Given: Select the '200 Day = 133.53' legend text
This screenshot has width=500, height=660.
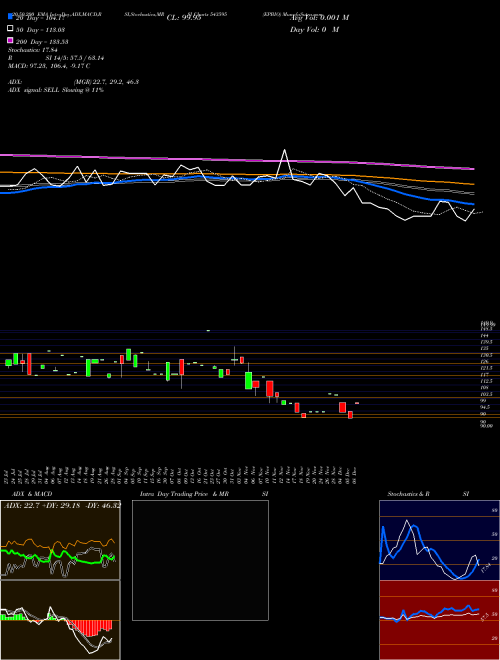Looking at the screenshot, I should (42, 42).
